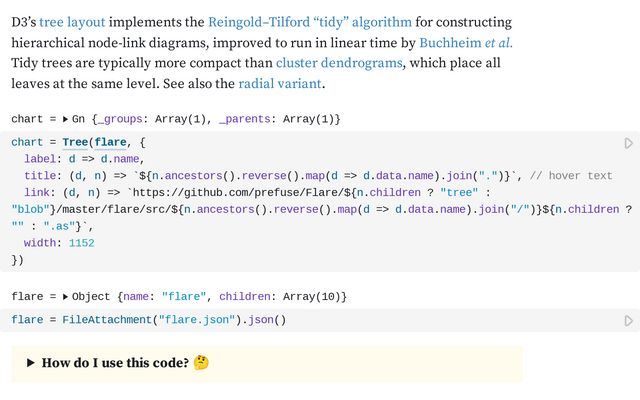Click the label property in the code cell
The image size is (640, 400).
(40, 159)
